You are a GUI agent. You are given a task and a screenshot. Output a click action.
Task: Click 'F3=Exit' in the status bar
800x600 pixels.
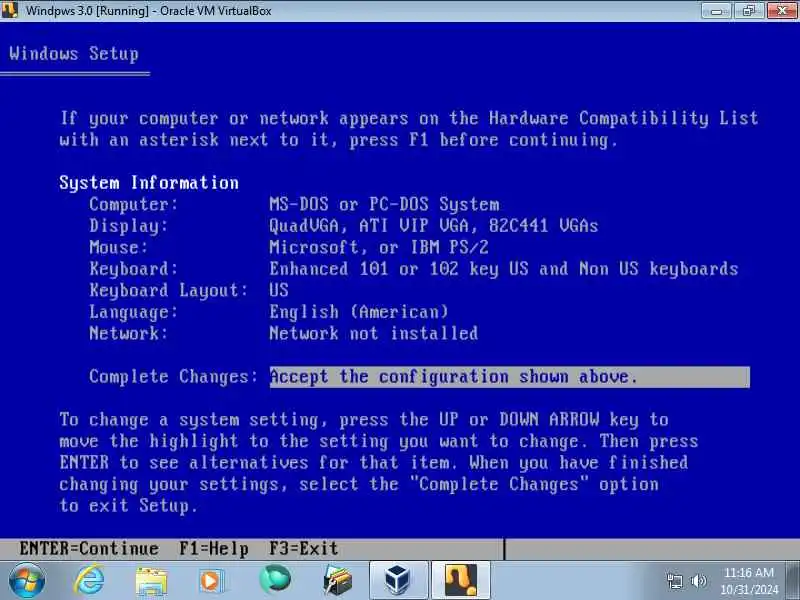tap(304, 548)
